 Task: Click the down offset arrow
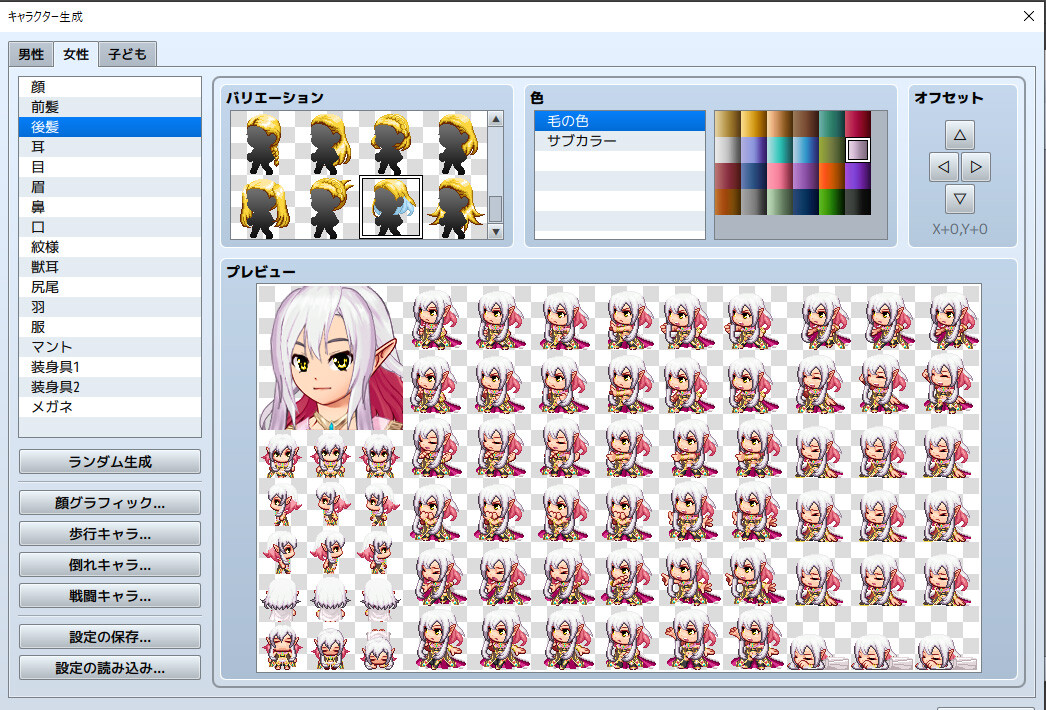(x=961, y=198)
